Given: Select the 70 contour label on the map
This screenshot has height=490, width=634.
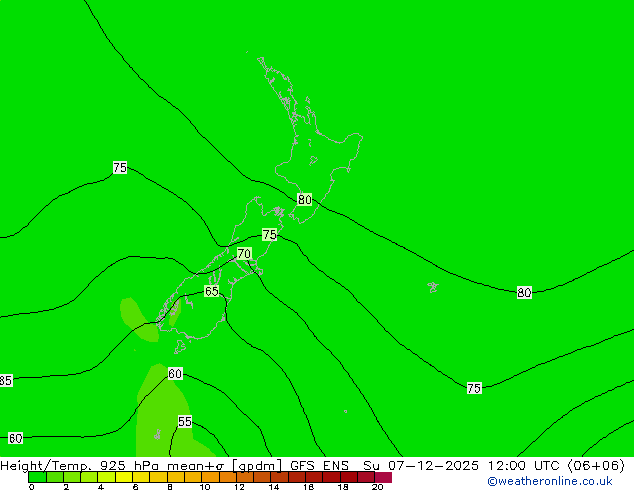Looking at the screenshot, I should (x=244, y=253).
